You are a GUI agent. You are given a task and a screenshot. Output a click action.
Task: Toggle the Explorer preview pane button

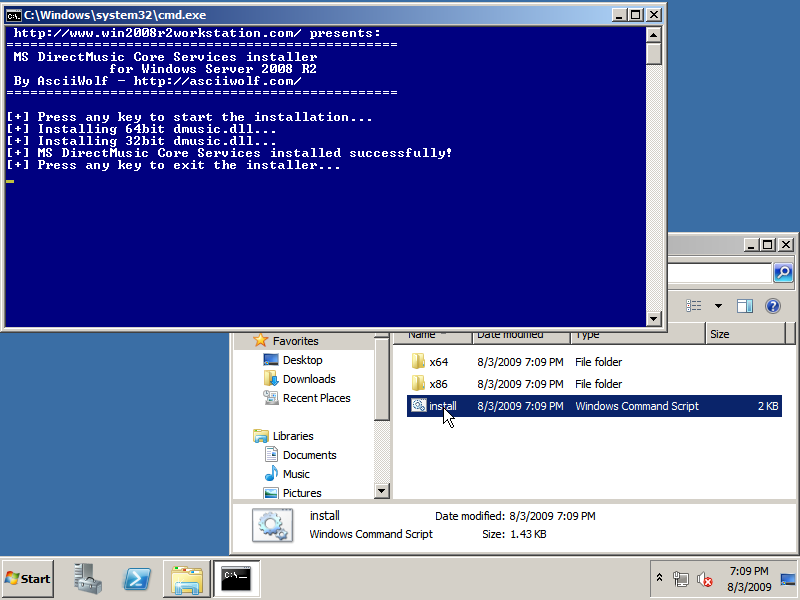click(x=745, y=306)
